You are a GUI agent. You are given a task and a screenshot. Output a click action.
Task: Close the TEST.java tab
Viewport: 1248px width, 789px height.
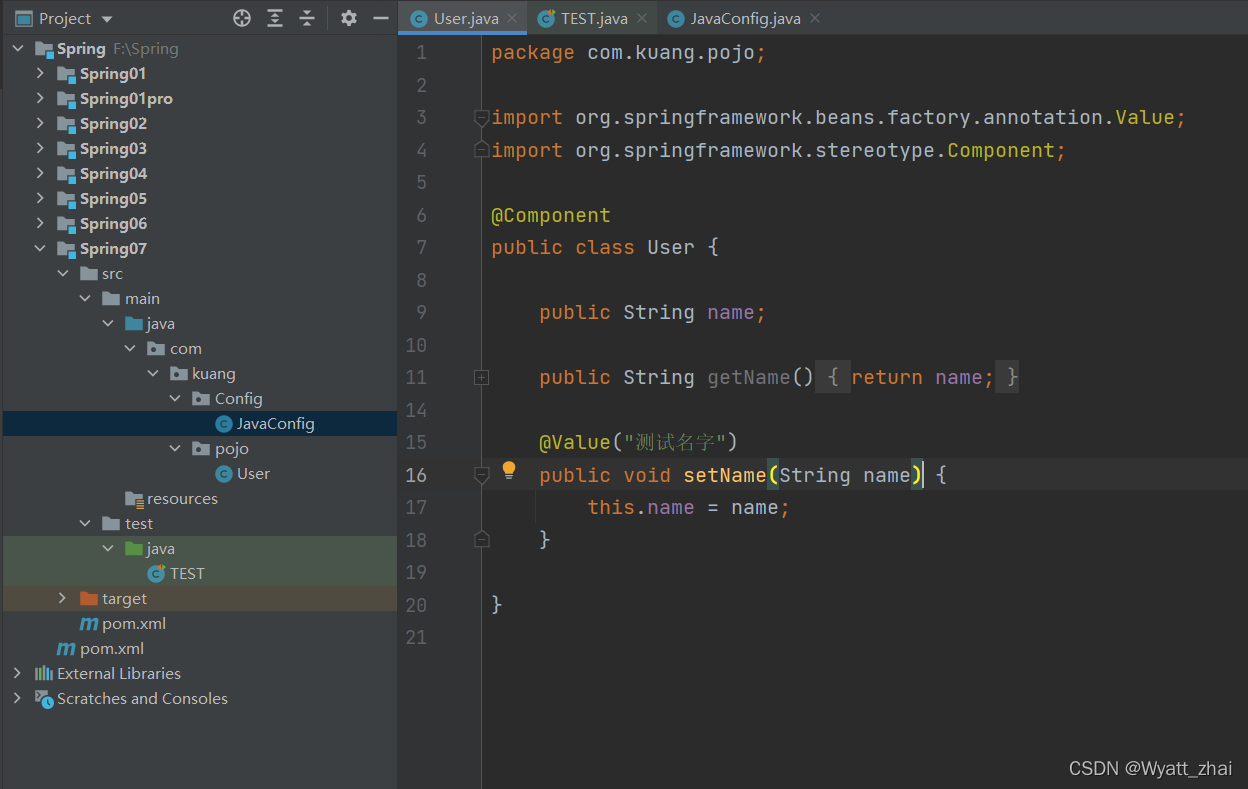pyautogui.click(x=642, y=18)
